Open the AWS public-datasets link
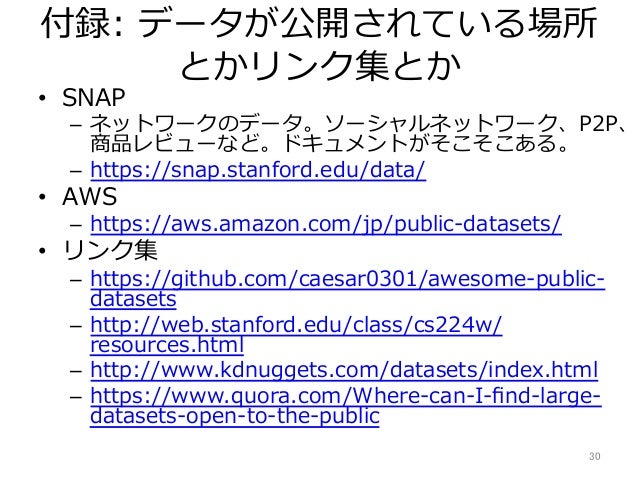638x479 pixels. click(326, 224)
